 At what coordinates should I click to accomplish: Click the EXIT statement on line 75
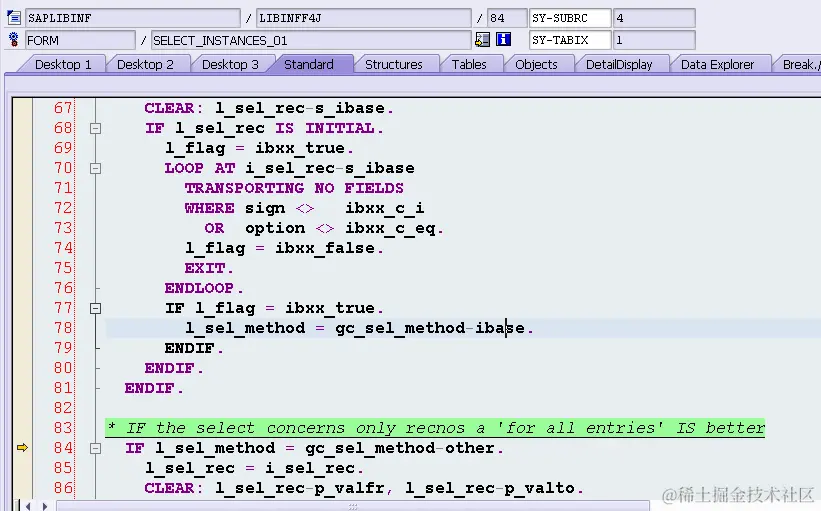pos(209,268)
